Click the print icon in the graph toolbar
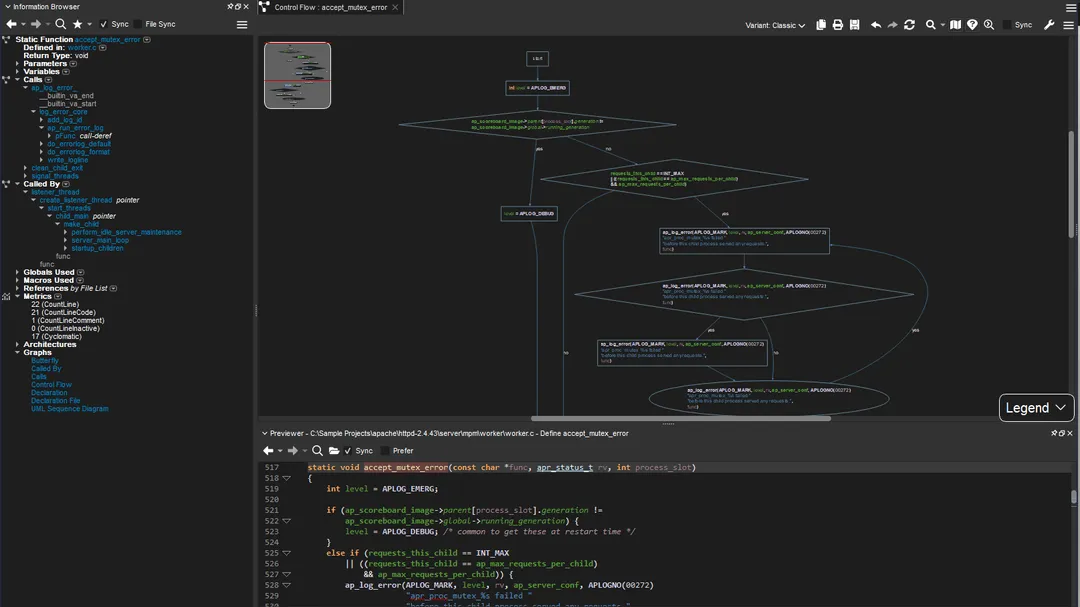Image resolution: width=1080 pixels, height=607 pixels. 838,24
